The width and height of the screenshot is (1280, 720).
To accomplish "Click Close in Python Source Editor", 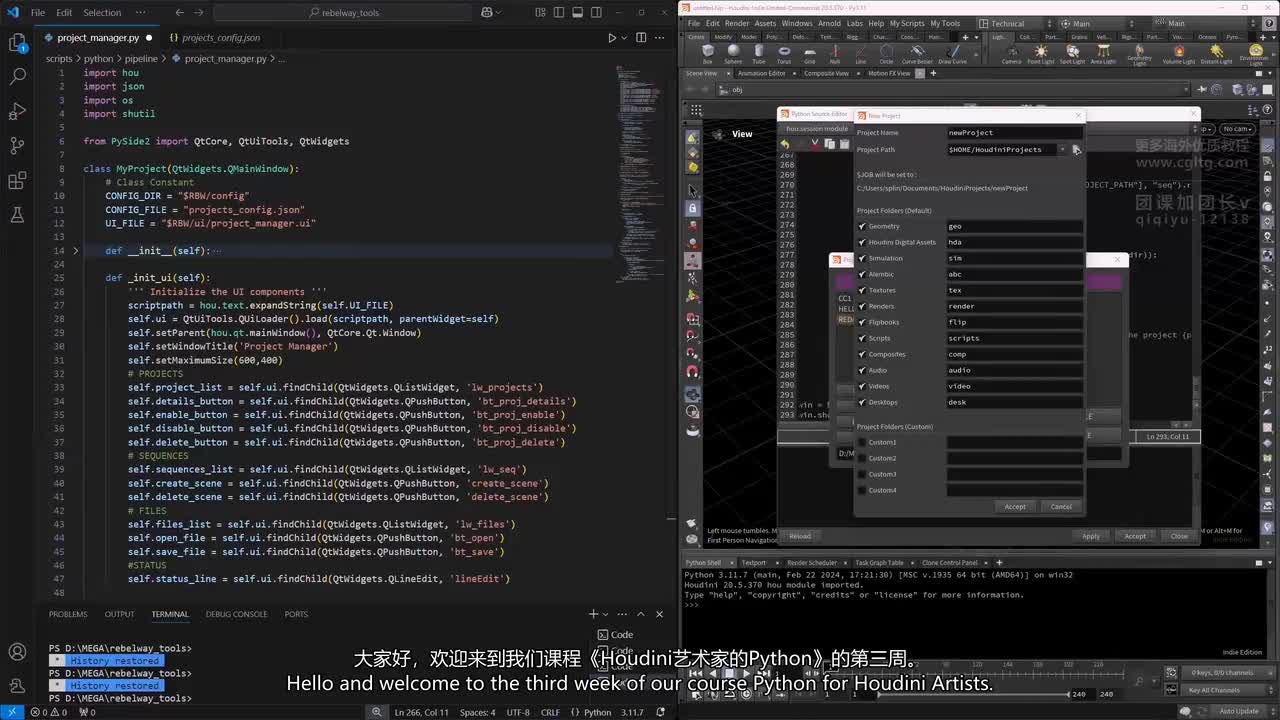I will tap(1179, 536).
